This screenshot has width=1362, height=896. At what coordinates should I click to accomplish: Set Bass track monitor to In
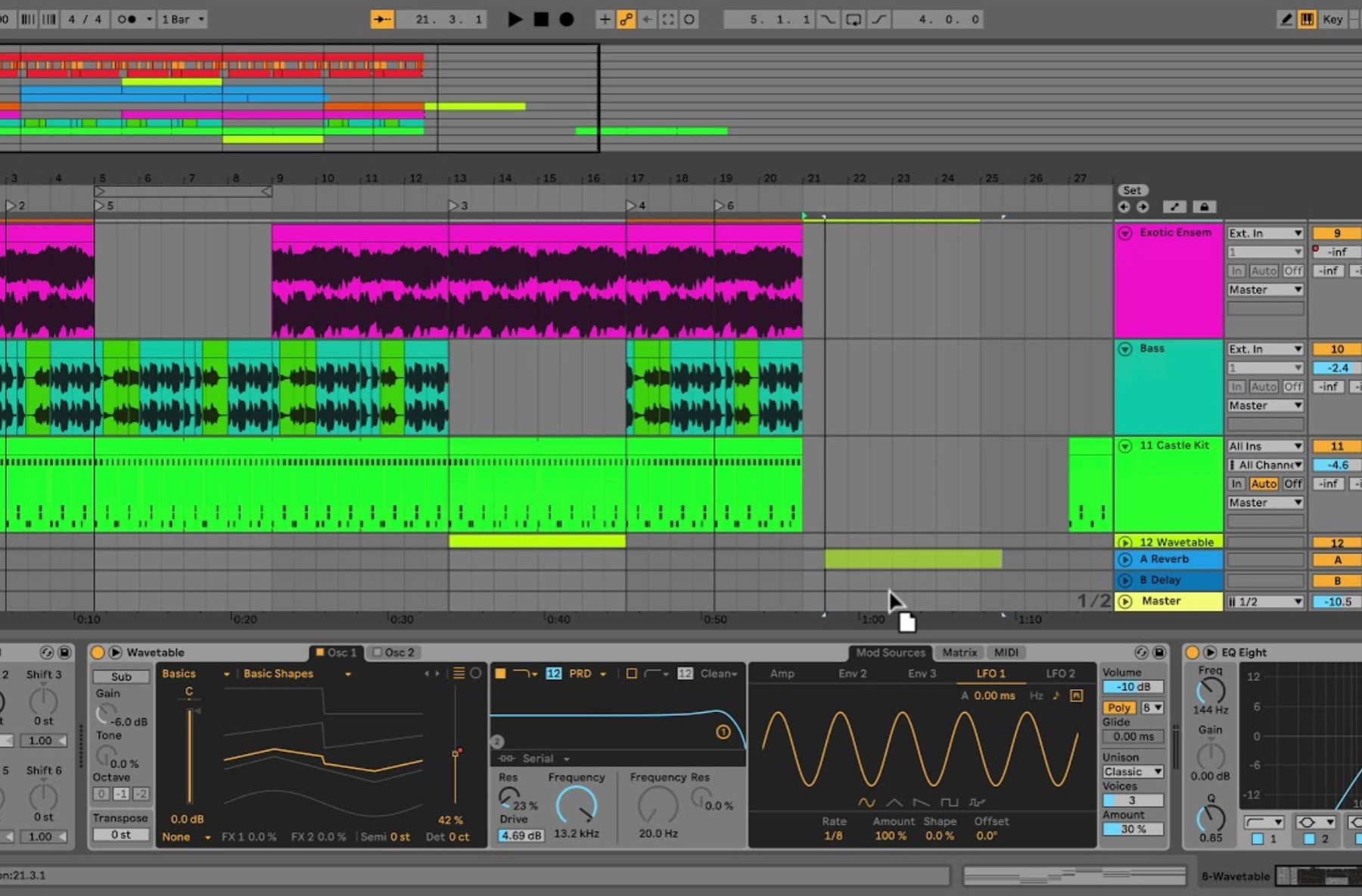pyautogui.click(x=1236, y=387)
